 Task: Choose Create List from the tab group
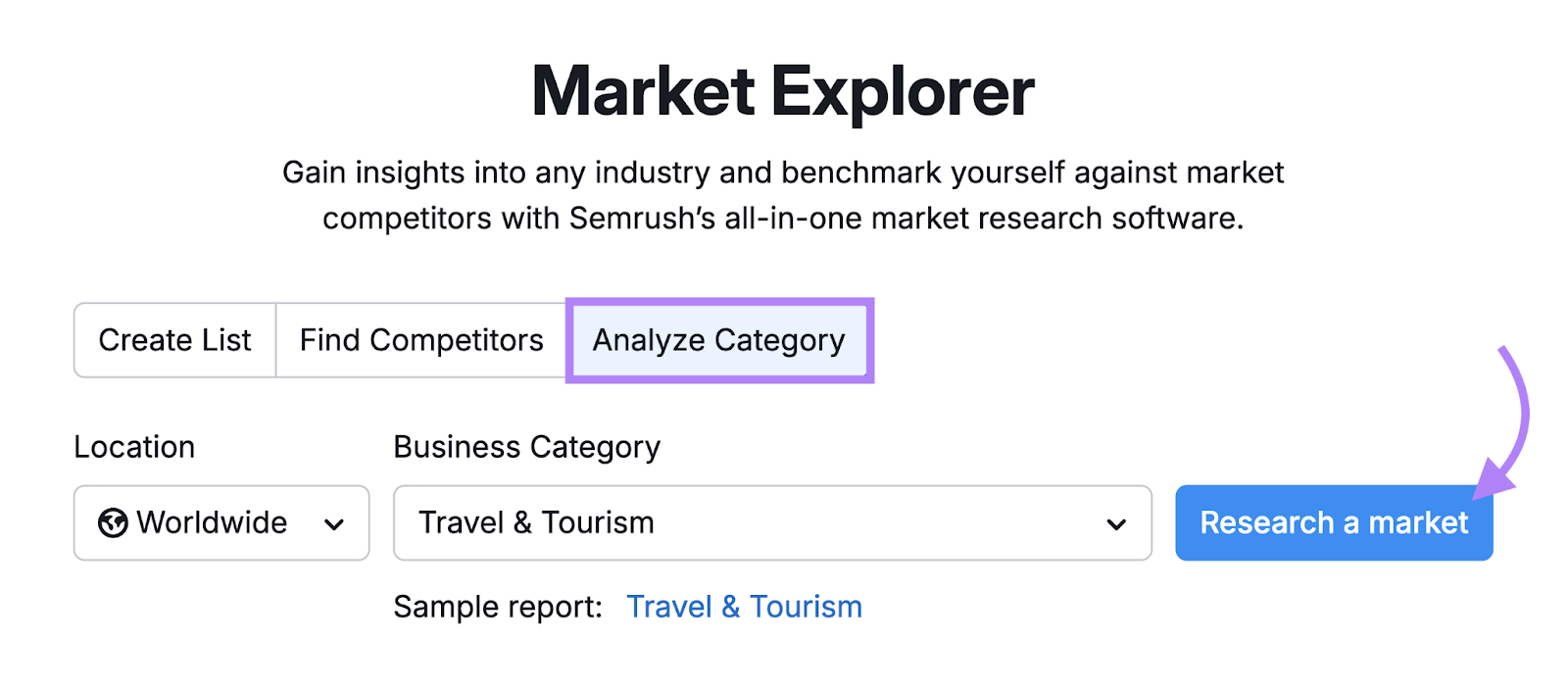coord(173,340)
